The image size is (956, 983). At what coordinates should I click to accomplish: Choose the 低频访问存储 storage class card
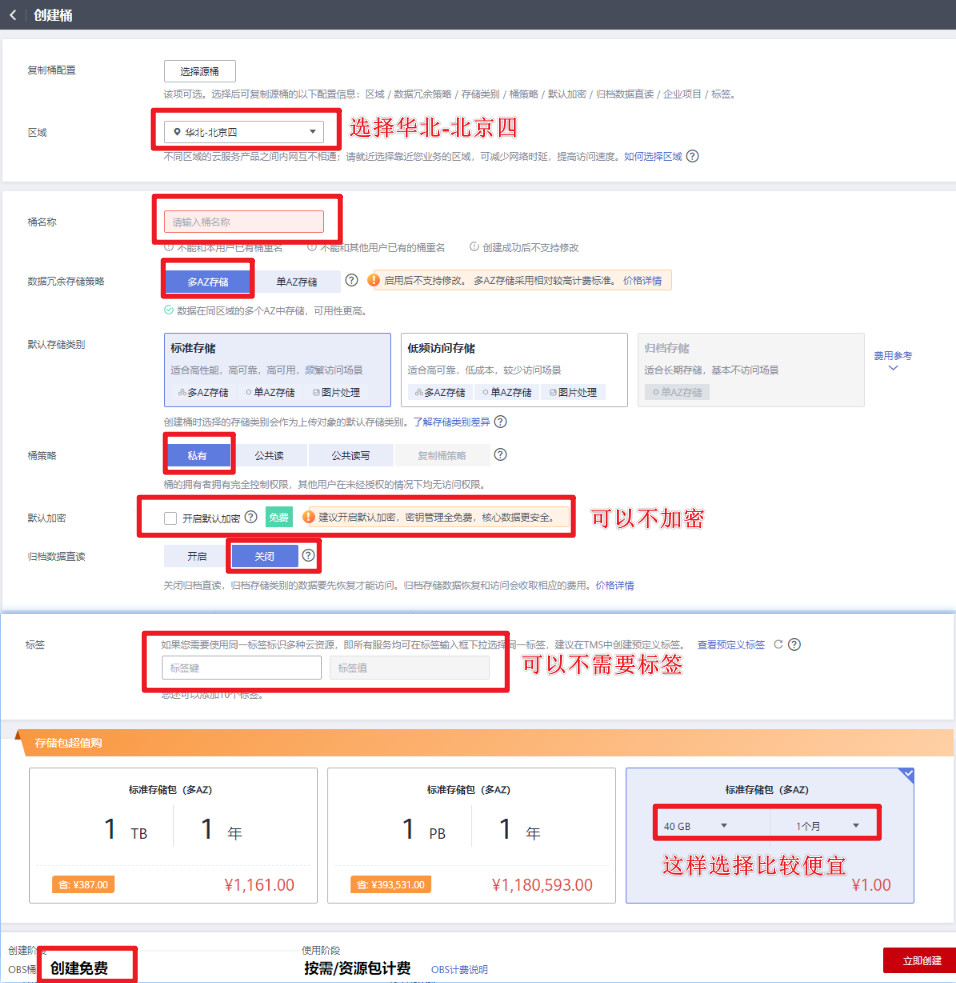coord(514,370)
